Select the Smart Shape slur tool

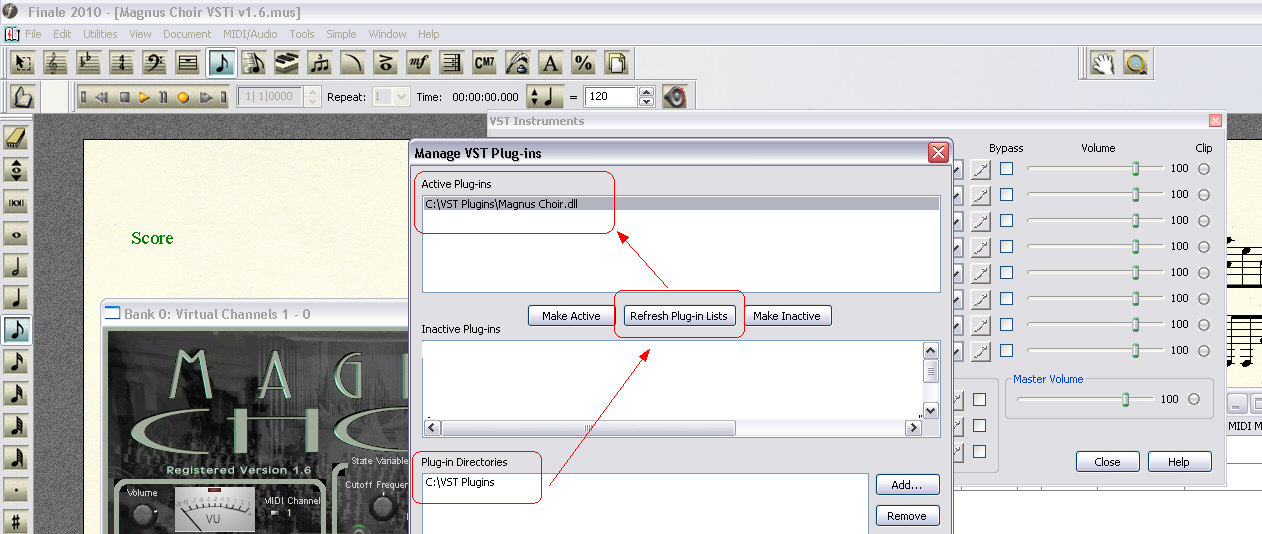tap(353, 63)
